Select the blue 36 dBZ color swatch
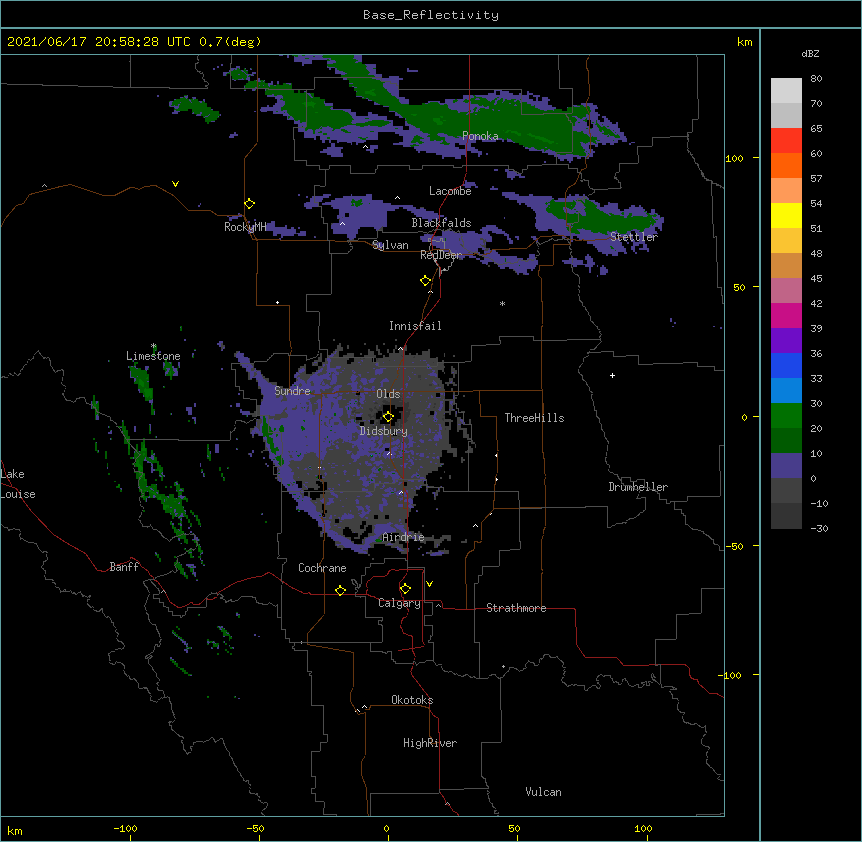The image size is (862, 842). (x=786, y=365)
